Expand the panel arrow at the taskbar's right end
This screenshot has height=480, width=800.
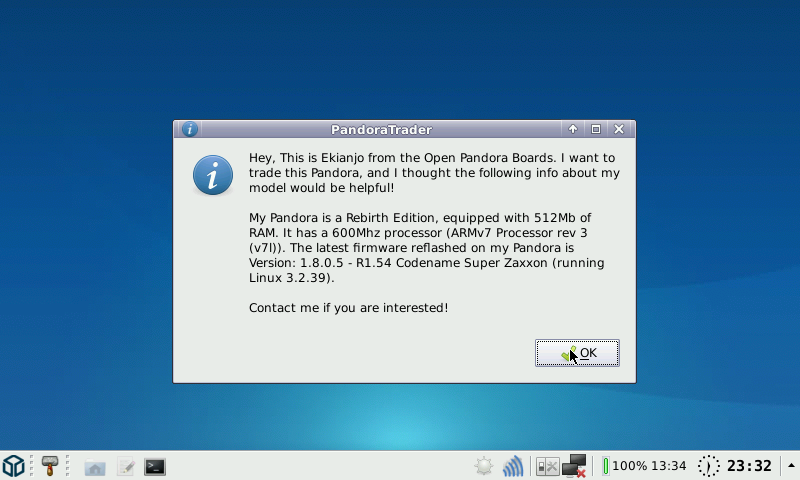point(791,466)
